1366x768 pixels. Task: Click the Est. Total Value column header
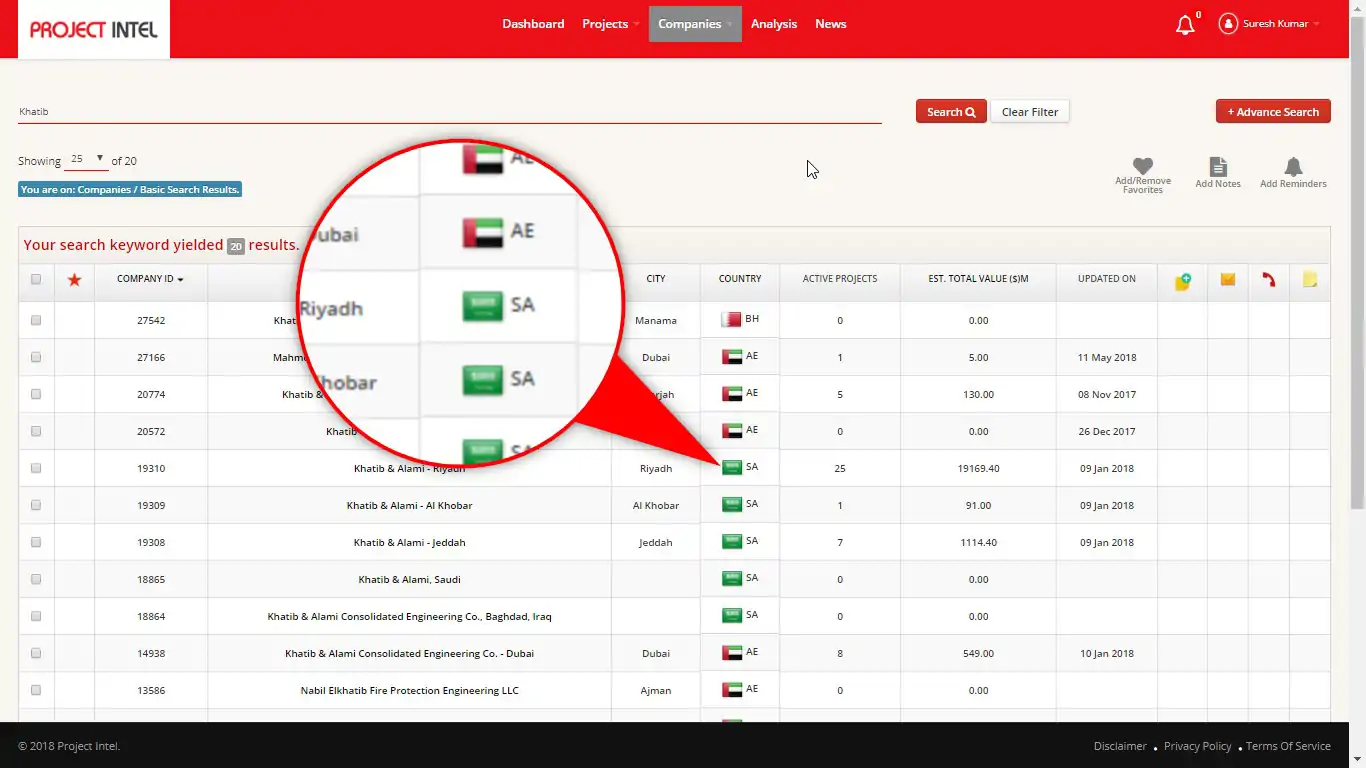click(x=978, y=279)
